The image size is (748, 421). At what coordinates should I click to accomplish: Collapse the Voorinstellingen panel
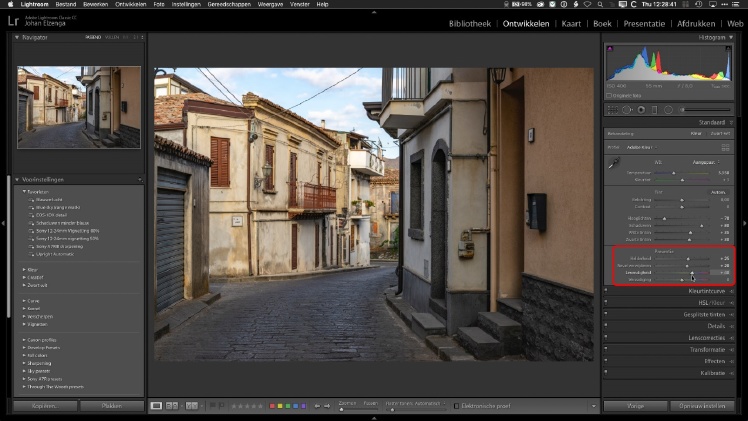coord(17,180)
